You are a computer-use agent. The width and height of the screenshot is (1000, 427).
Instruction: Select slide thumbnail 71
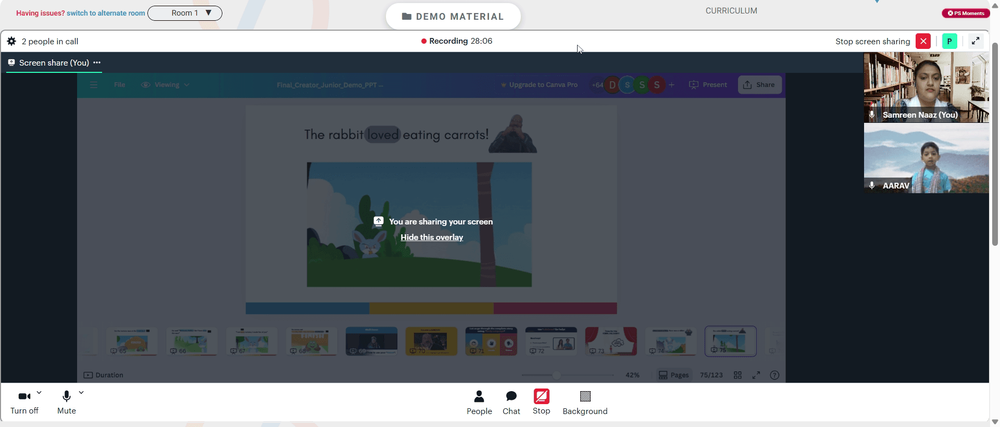point(491,342)
